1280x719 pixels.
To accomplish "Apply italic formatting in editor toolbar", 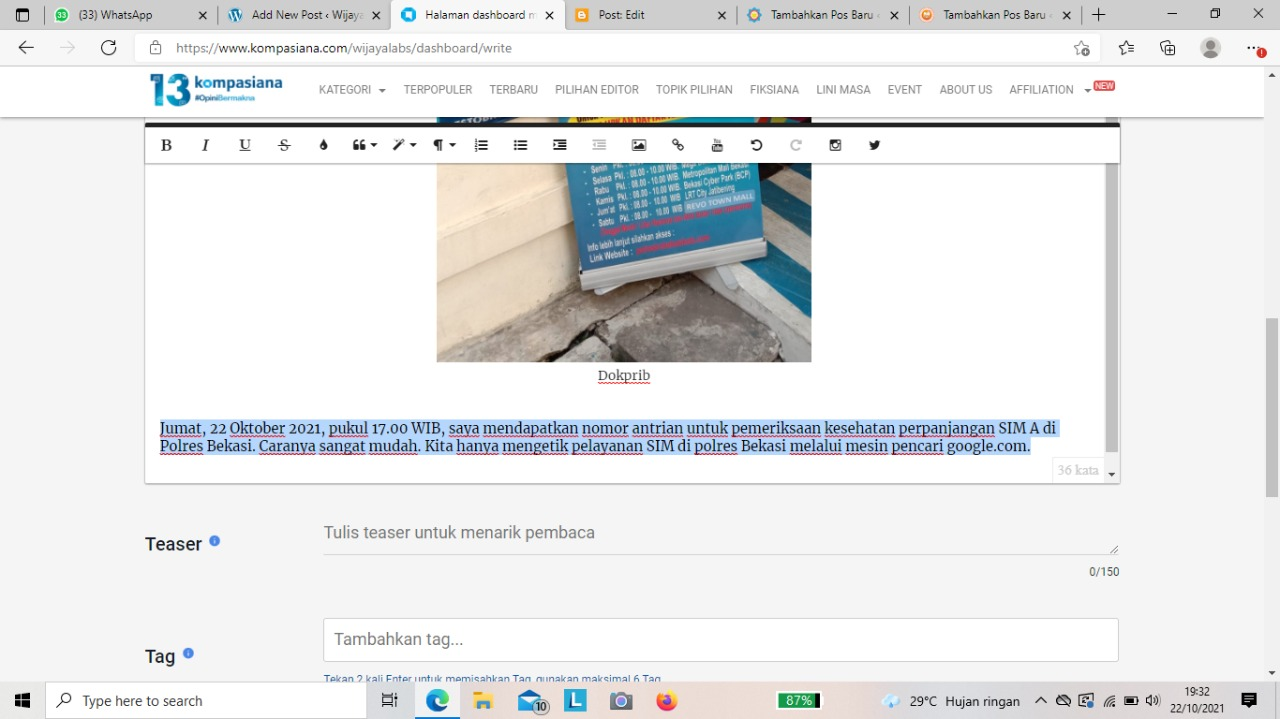I will tap(206, 145).
